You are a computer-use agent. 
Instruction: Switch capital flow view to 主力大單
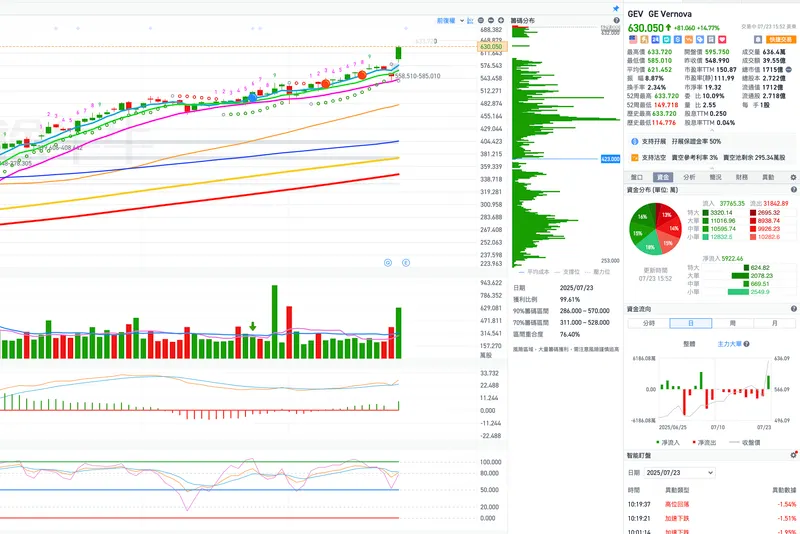click(x=730, y=344)
